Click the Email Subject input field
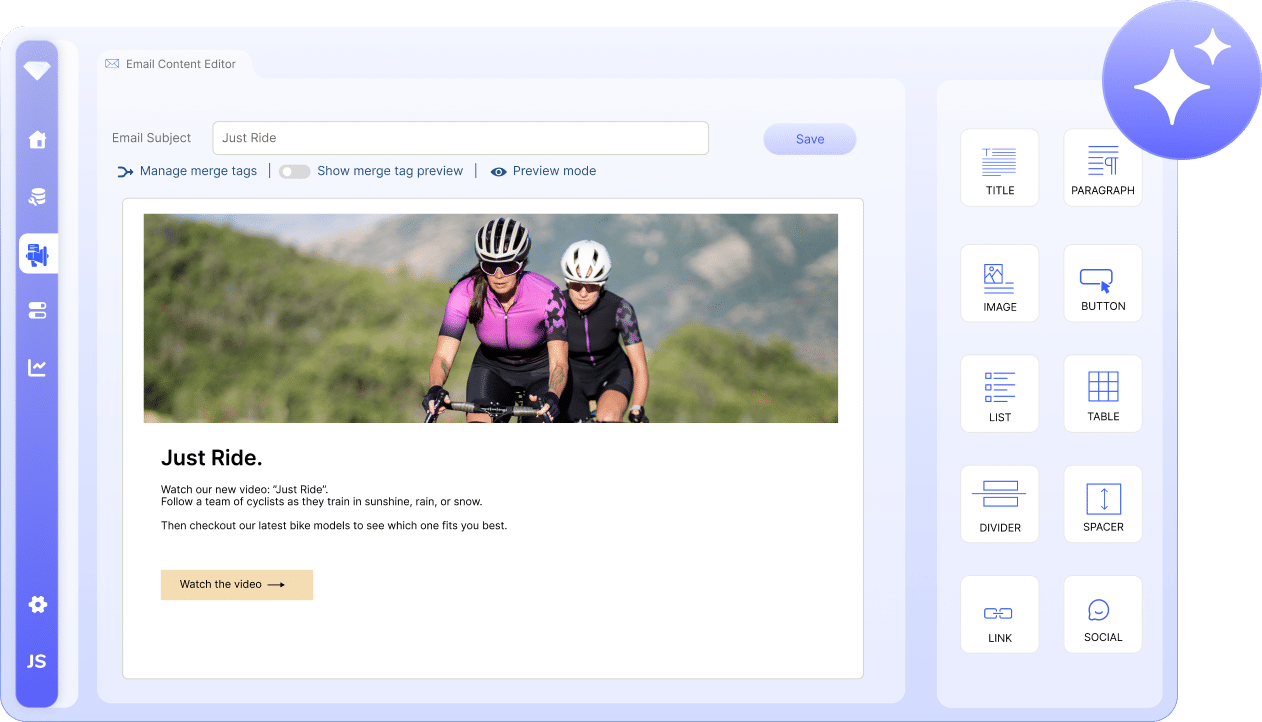 click(x=460, y=138)
